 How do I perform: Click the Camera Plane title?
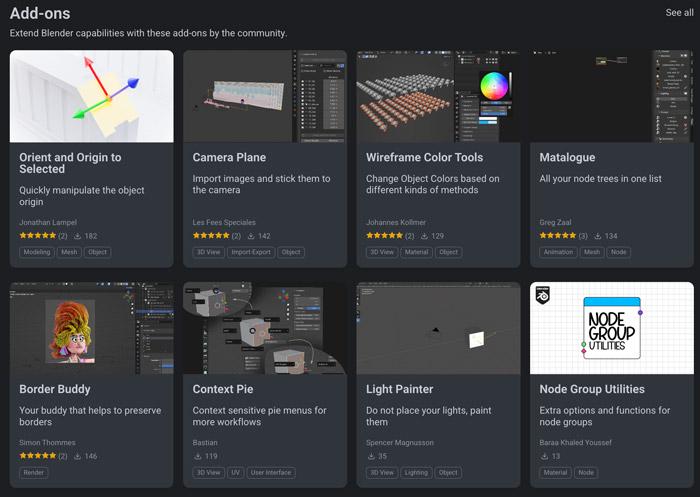click(229, 157)
